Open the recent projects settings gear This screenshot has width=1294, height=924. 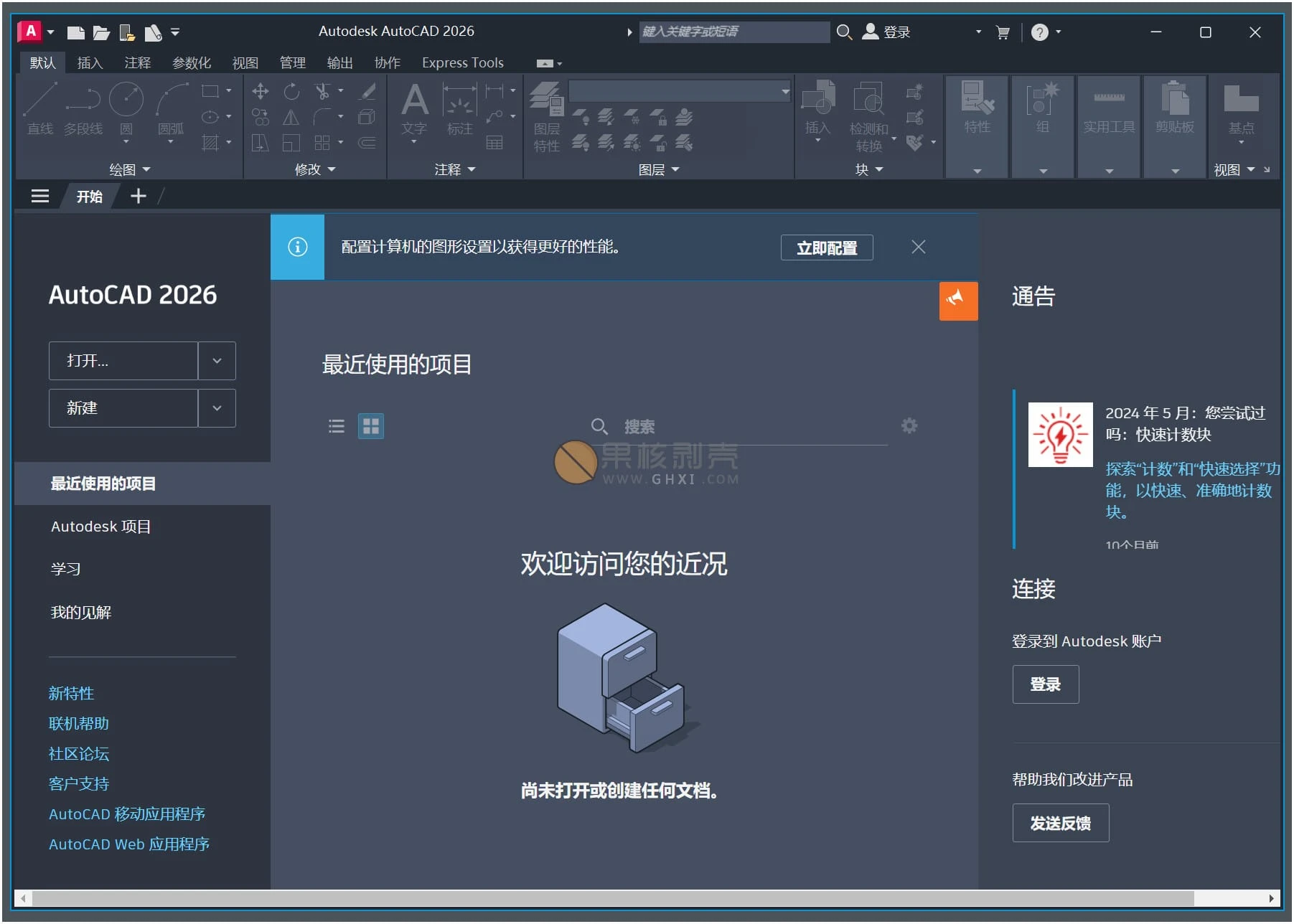[x=909, y=426]
